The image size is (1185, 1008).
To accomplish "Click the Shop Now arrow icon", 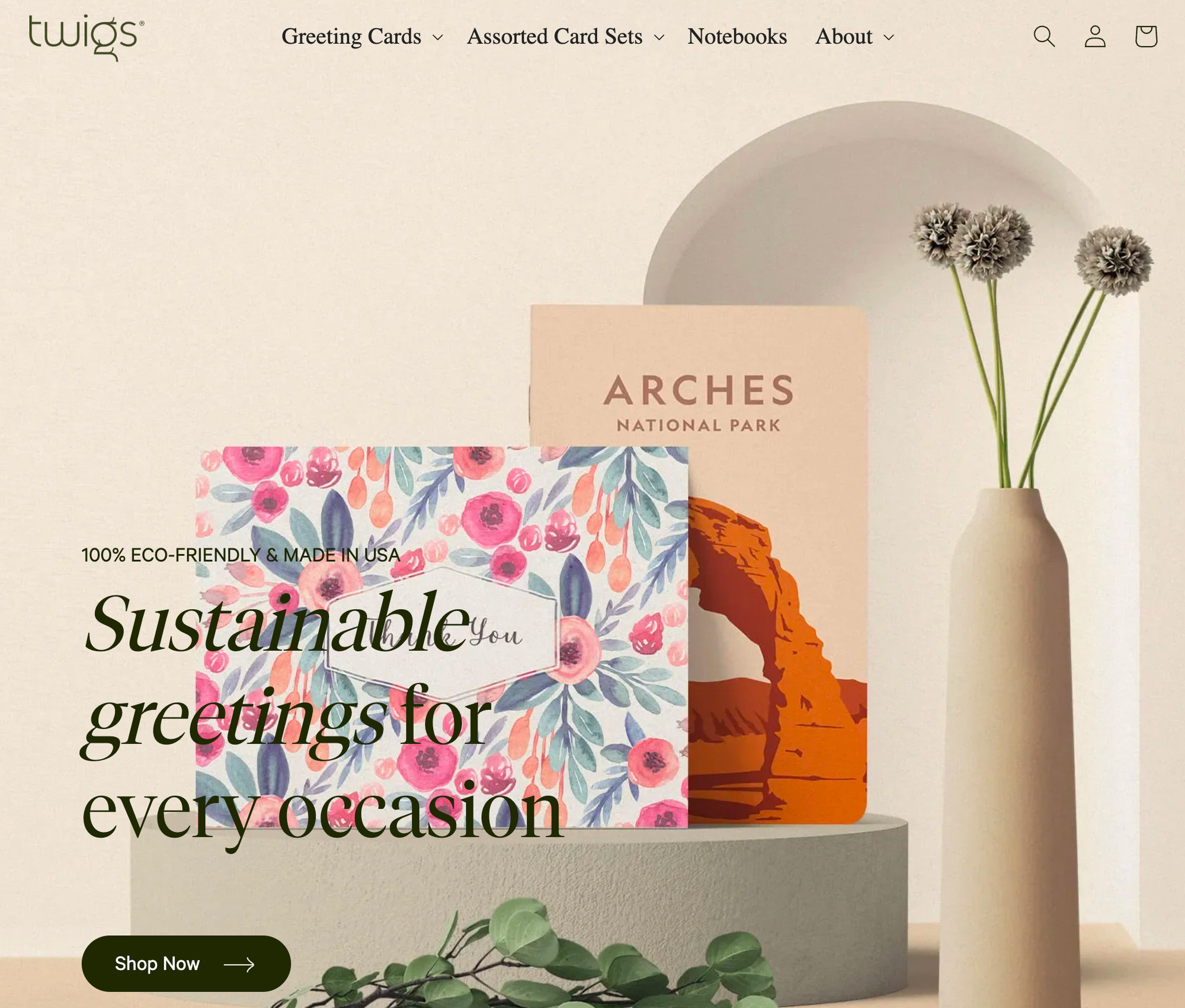I will coord(240,963).
